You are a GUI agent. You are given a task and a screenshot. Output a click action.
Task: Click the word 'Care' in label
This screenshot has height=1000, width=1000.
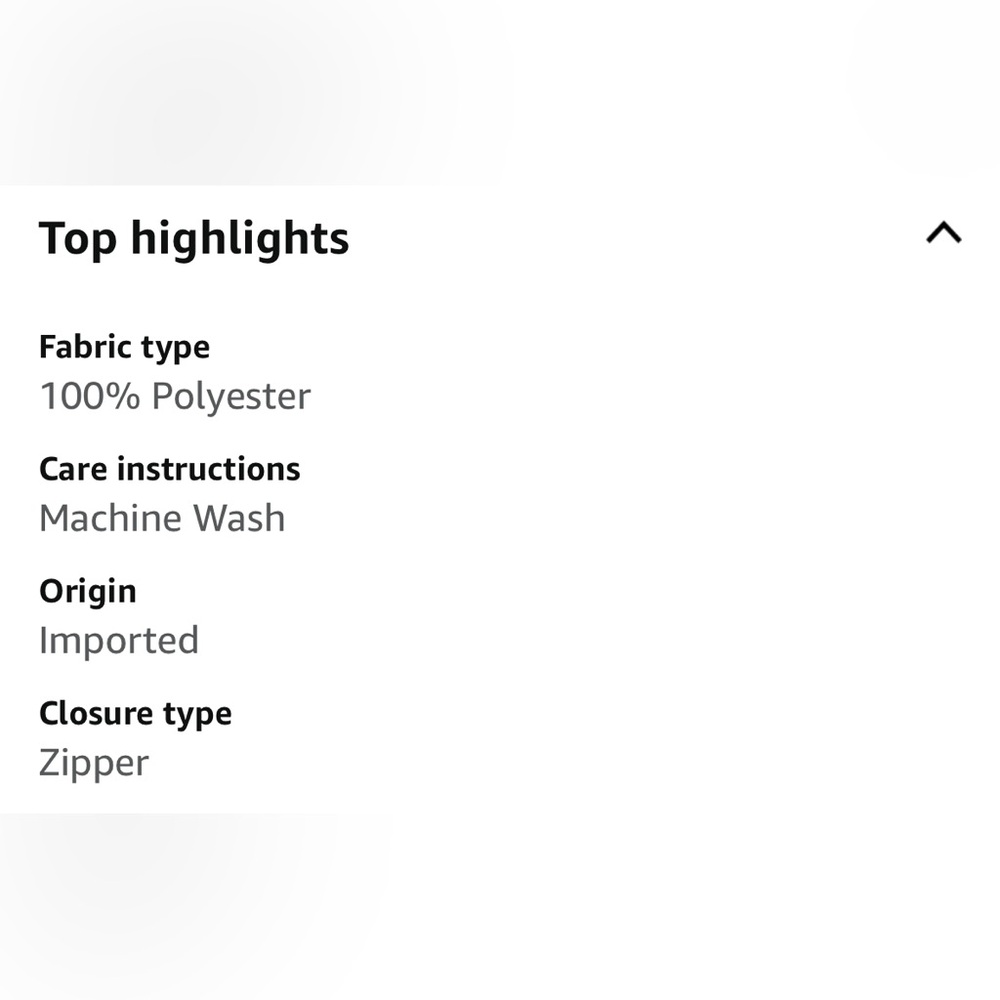73,469
